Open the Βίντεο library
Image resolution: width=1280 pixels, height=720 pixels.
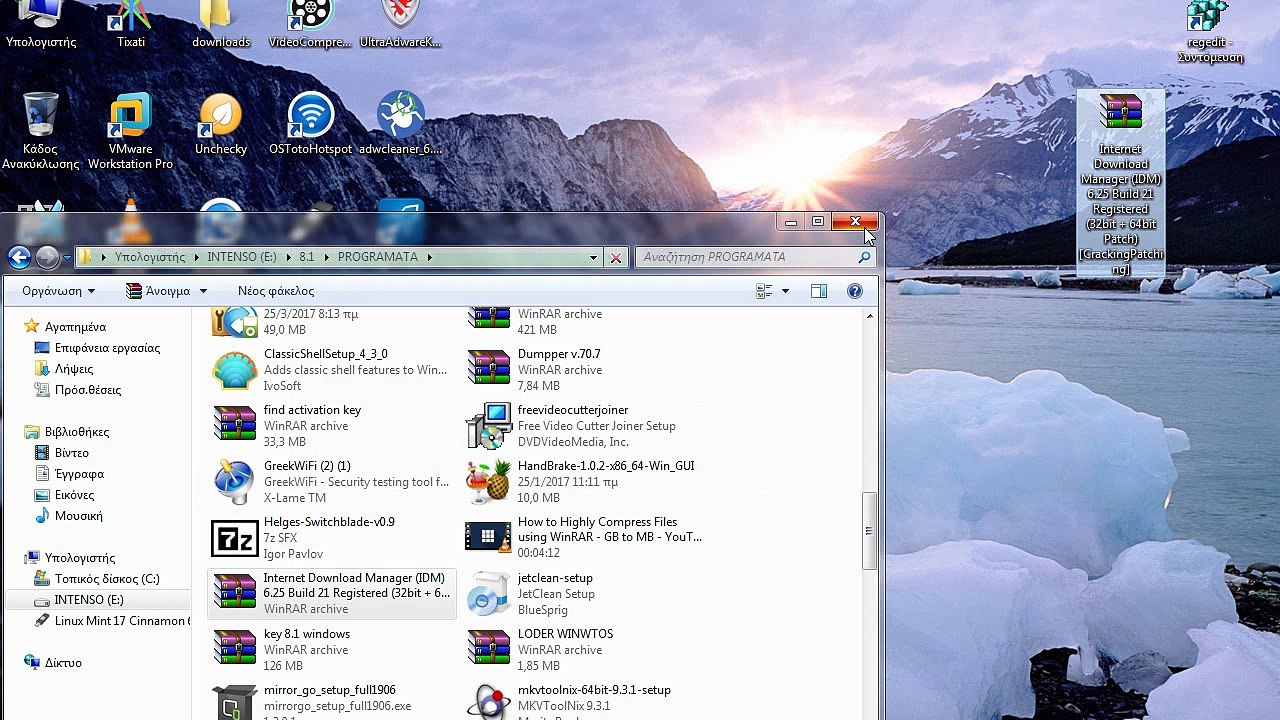coord(72,453)
